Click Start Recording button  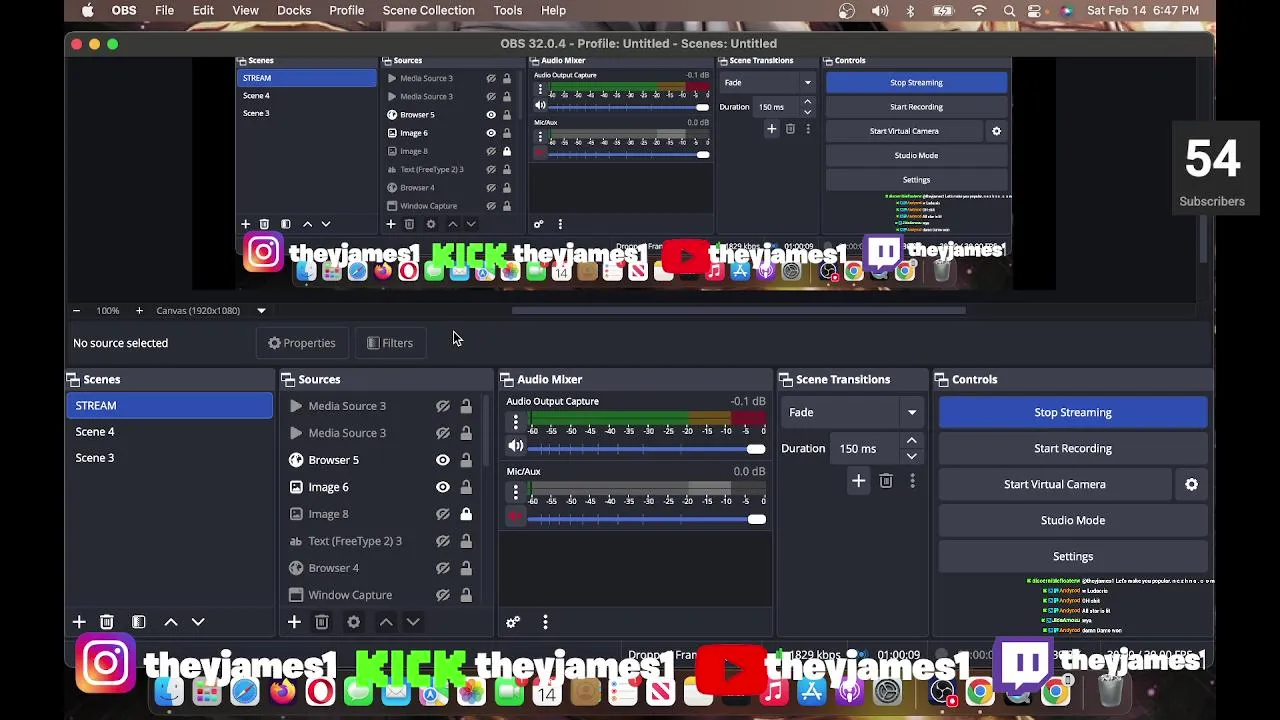[x=1073, y=448]
